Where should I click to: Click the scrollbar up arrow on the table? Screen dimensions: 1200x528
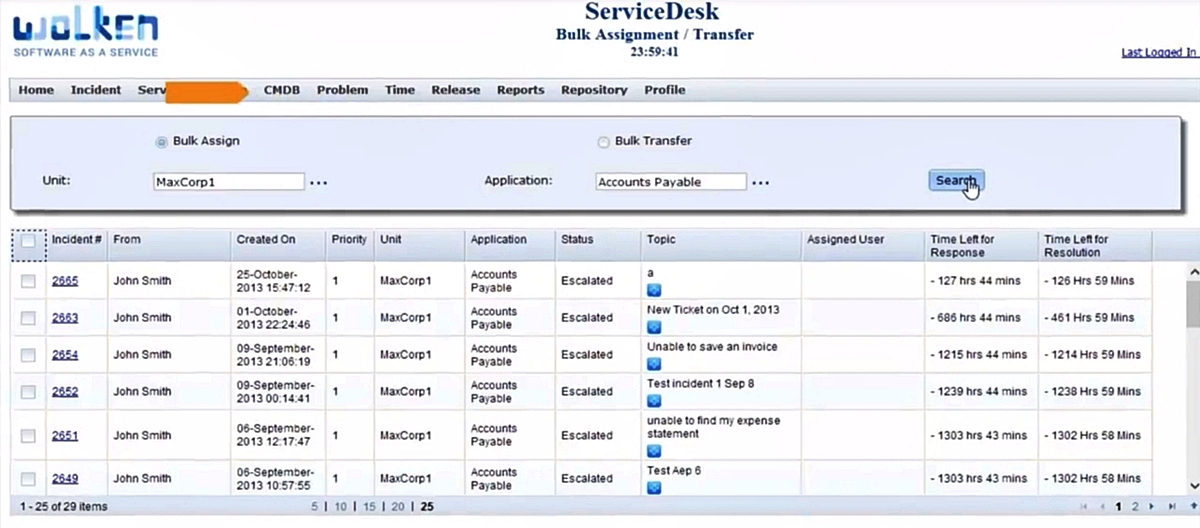point(1192,272)
